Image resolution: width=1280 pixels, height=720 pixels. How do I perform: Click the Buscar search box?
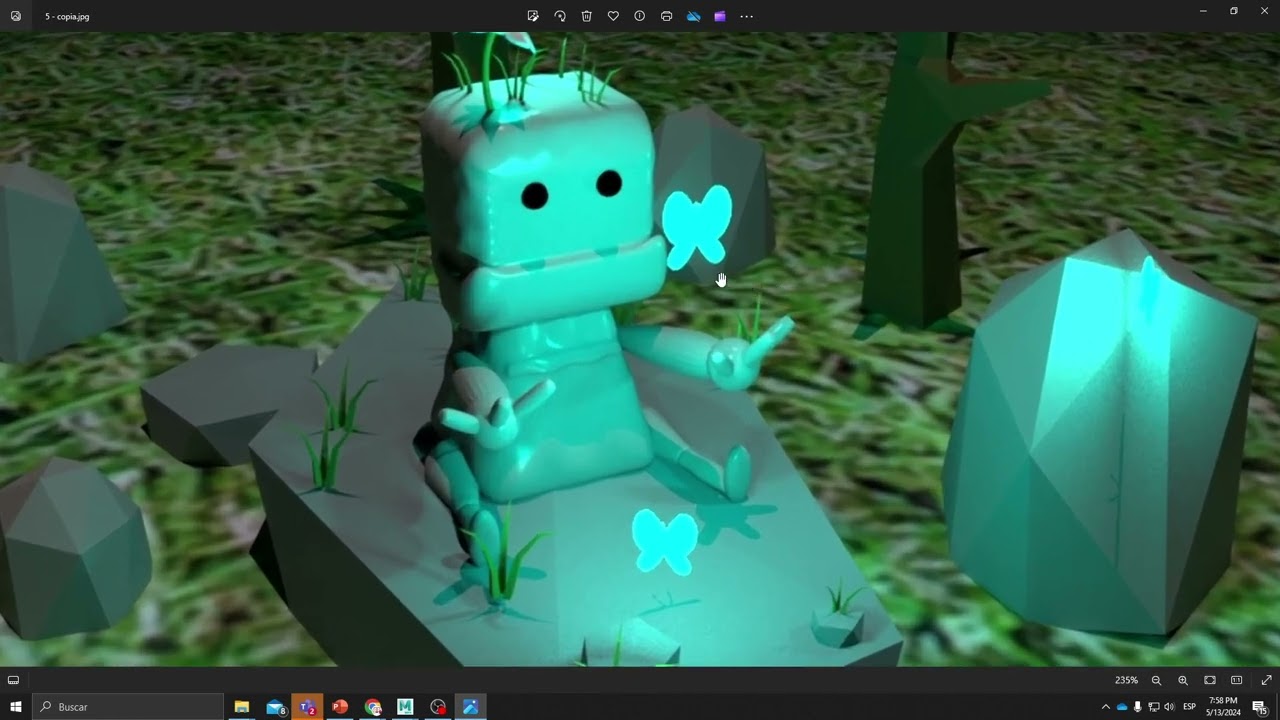(x=128, y=707)
